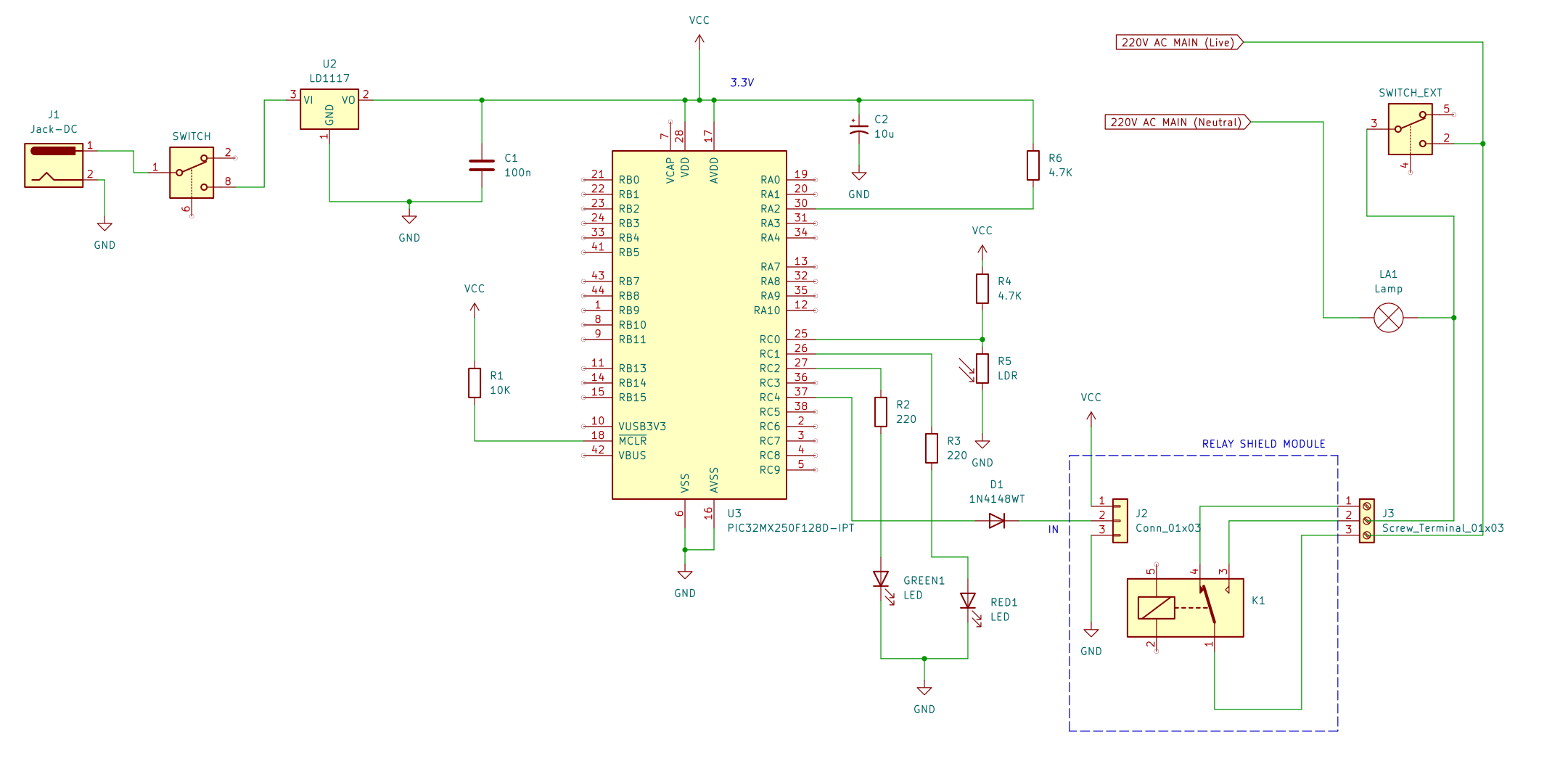The width and height of the screenshot is (1568, 769).
Task: Select the 220V AC MAIN (Neutral) label
Action: point(1178,122)
